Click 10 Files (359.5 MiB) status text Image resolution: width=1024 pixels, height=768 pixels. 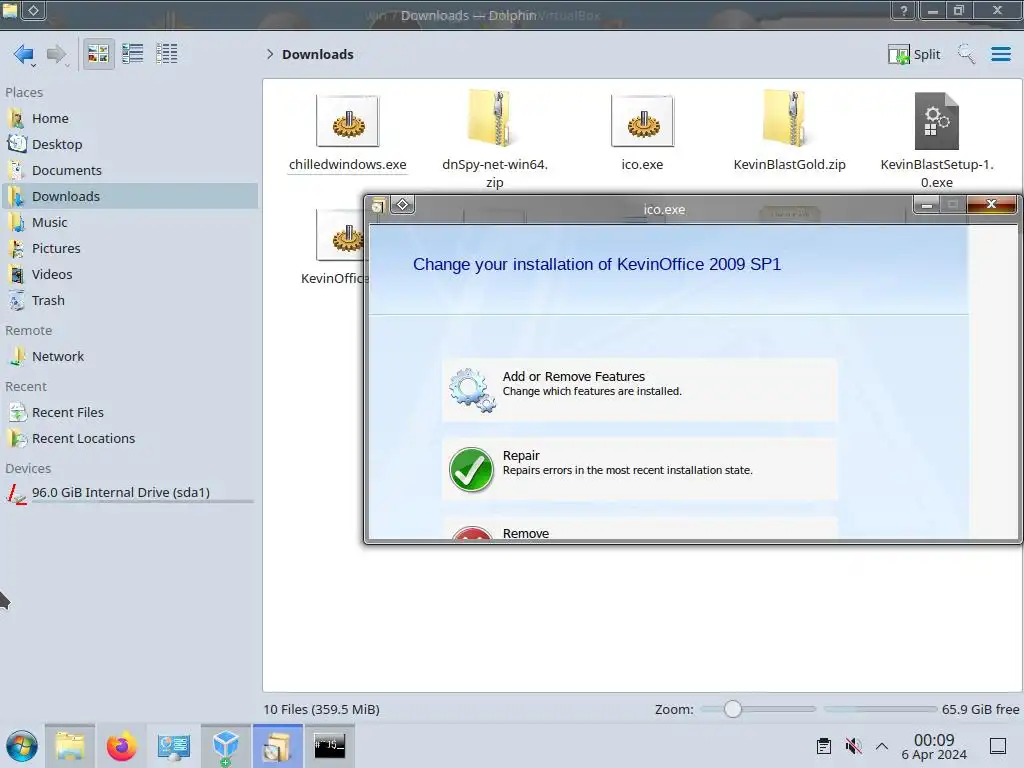click(x=321, y=709)
